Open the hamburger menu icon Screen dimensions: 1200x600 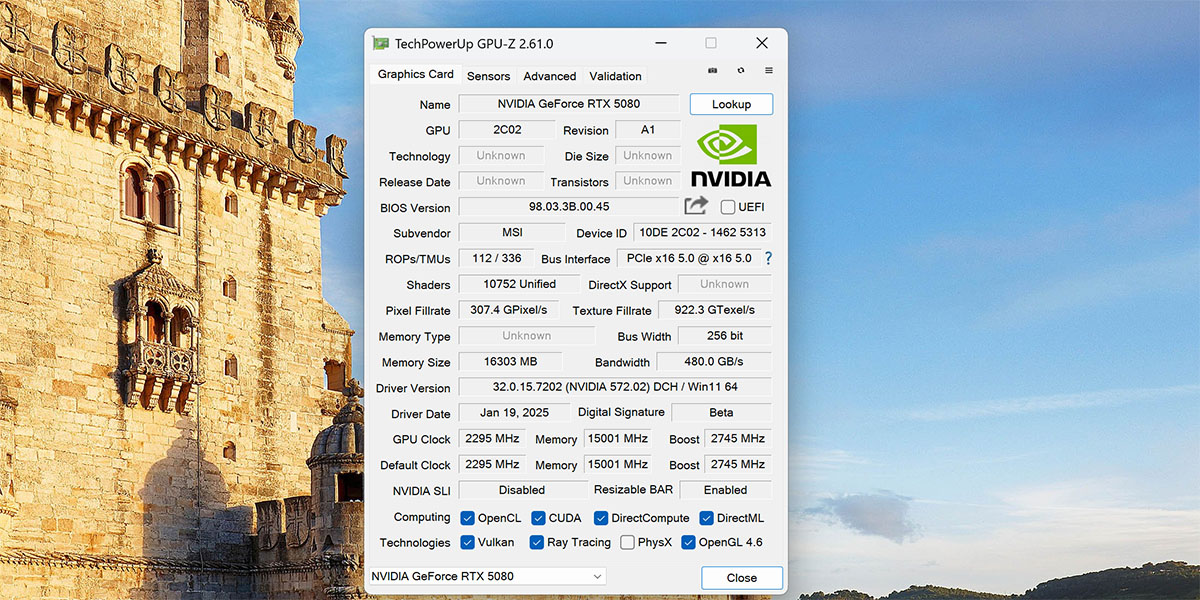click(x=769, y=71)
